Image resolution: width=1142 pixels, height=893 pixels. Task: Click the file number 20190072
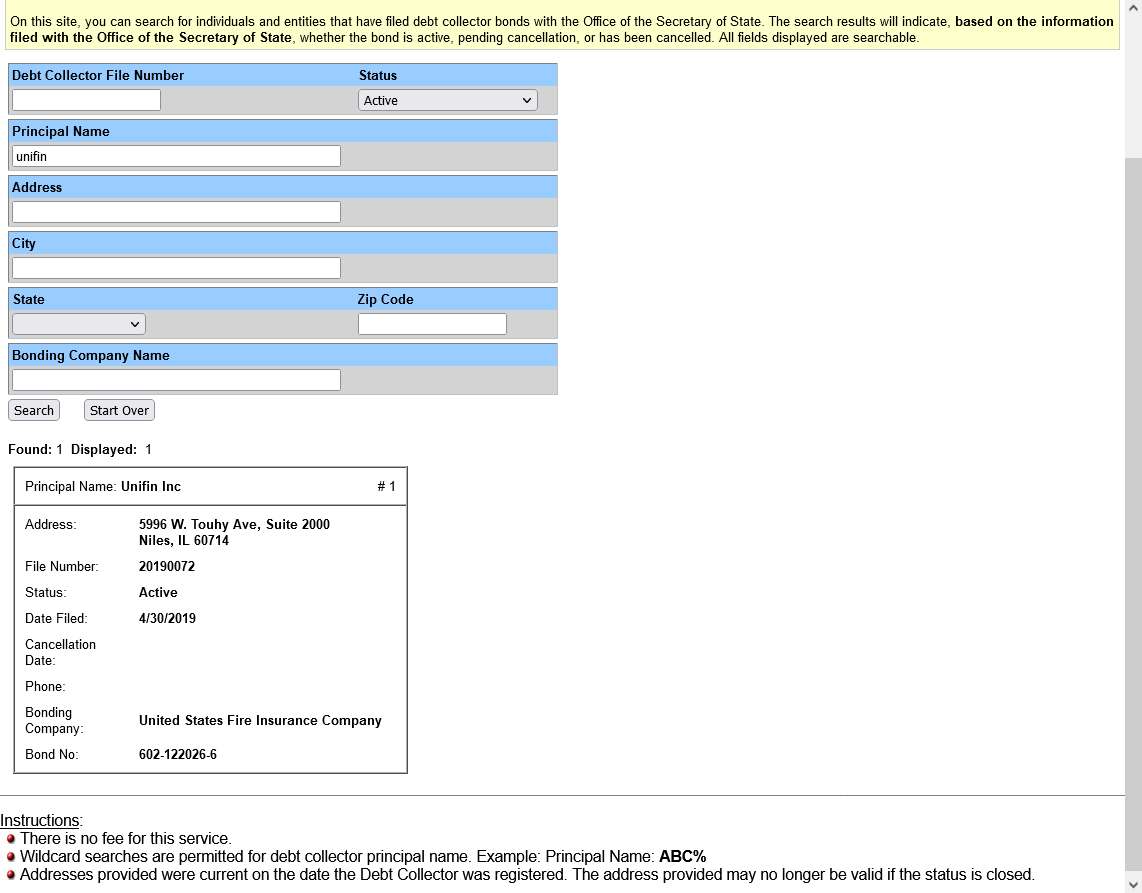coord(167,567)
